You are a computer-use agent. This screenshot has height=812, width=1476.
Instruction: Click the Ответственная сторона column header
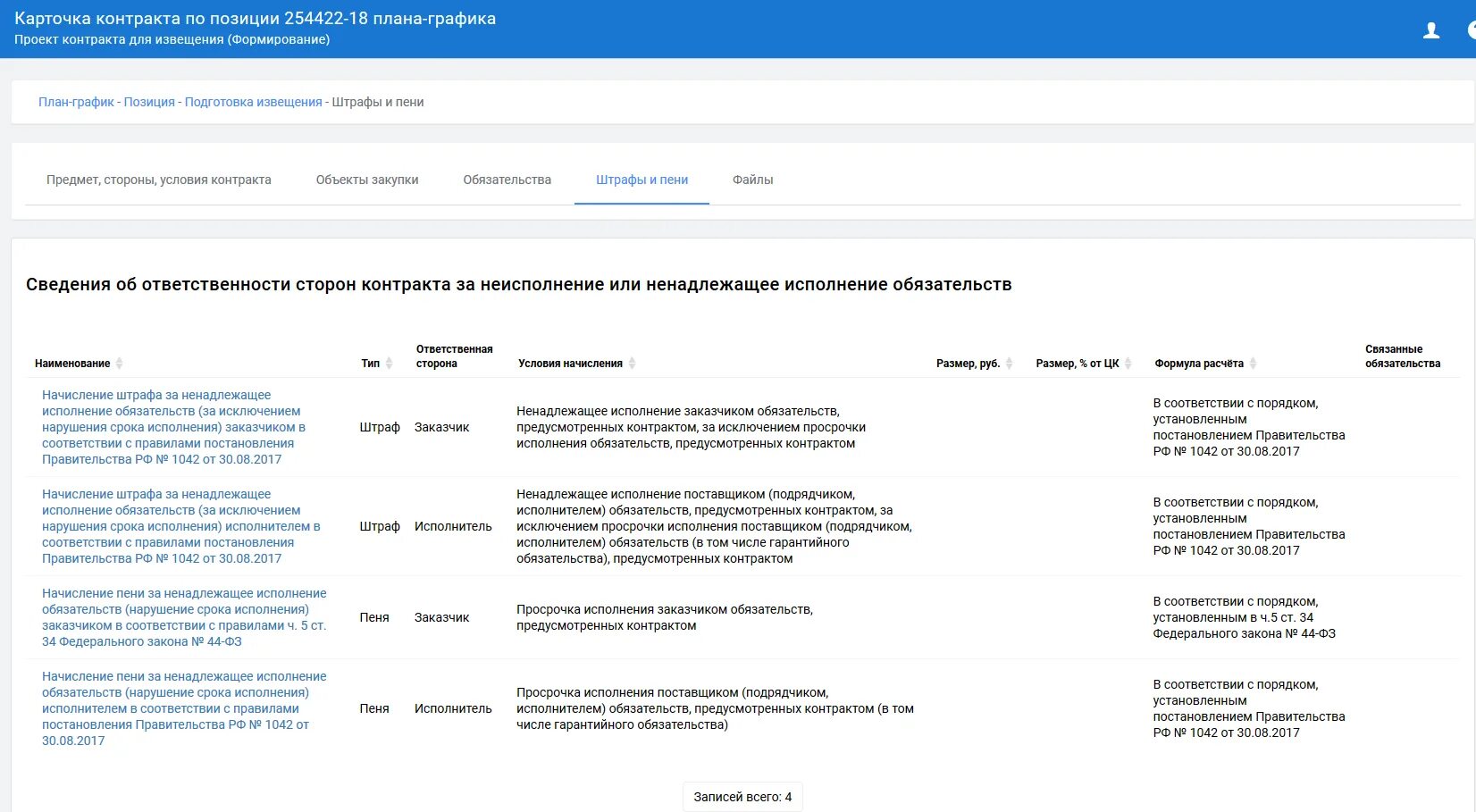tap(454, 356)
